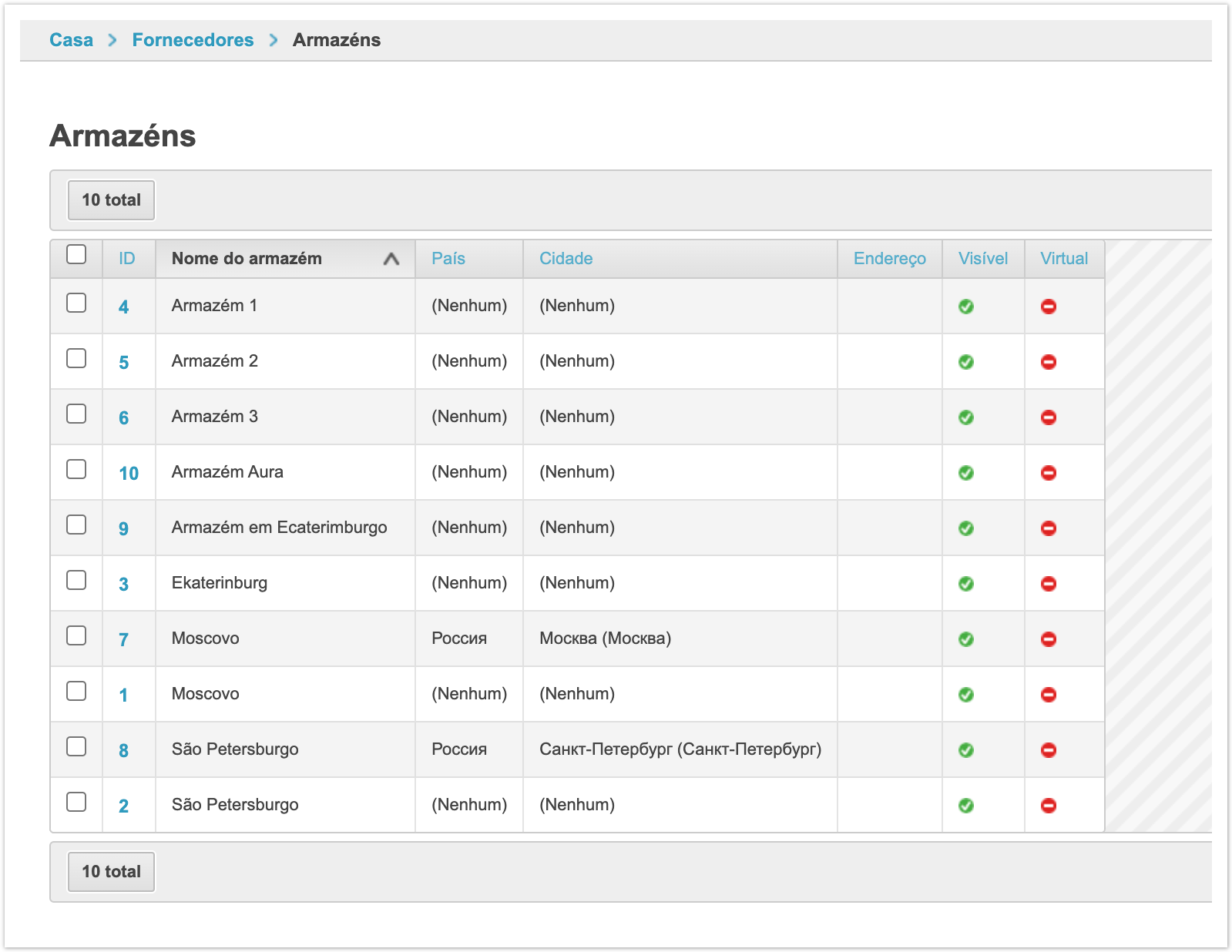This screenshot has width=1232, height=952.
Task: Sort by Endereço column header
Action: tap(889, 259)
